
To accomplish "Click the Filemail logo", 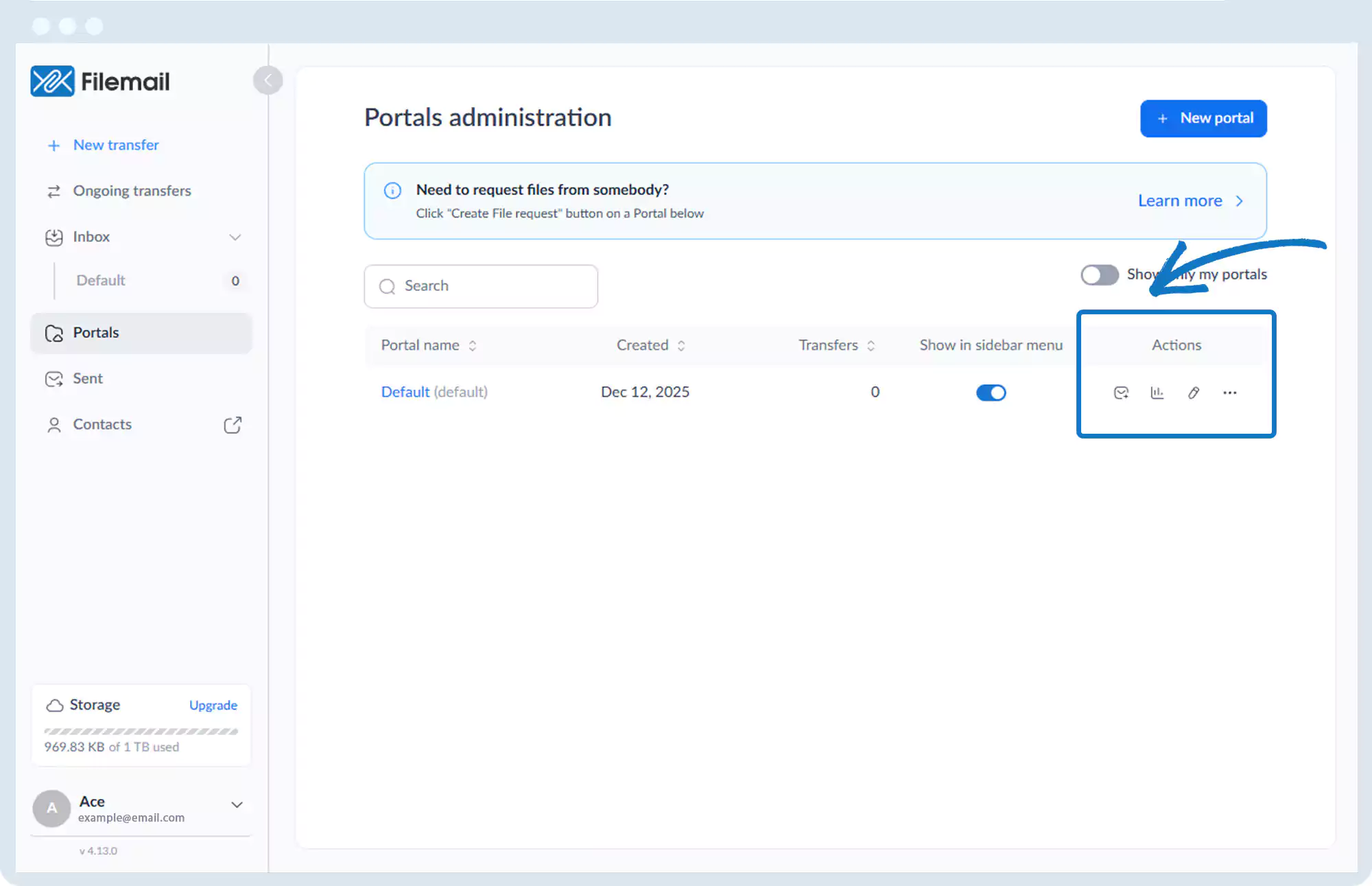I will (x=100, y=82).
